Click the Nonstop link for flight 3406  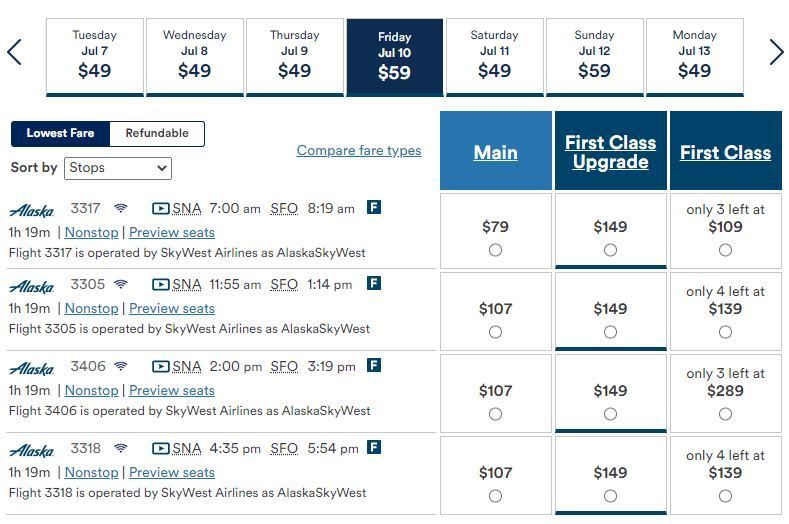91,391
